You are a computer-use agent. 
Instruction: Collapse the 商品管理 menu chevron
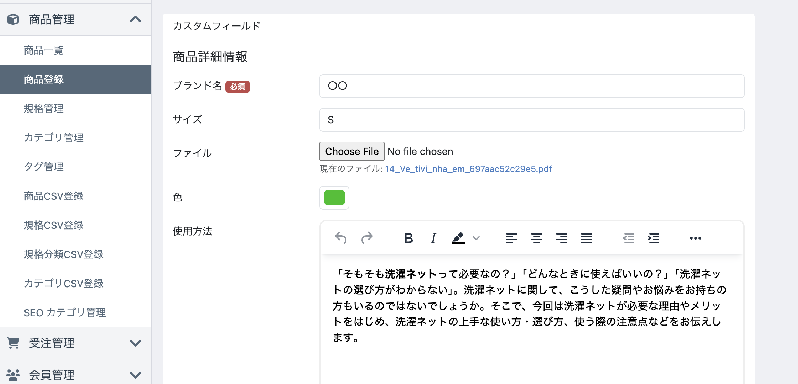[x=135, y=19]
